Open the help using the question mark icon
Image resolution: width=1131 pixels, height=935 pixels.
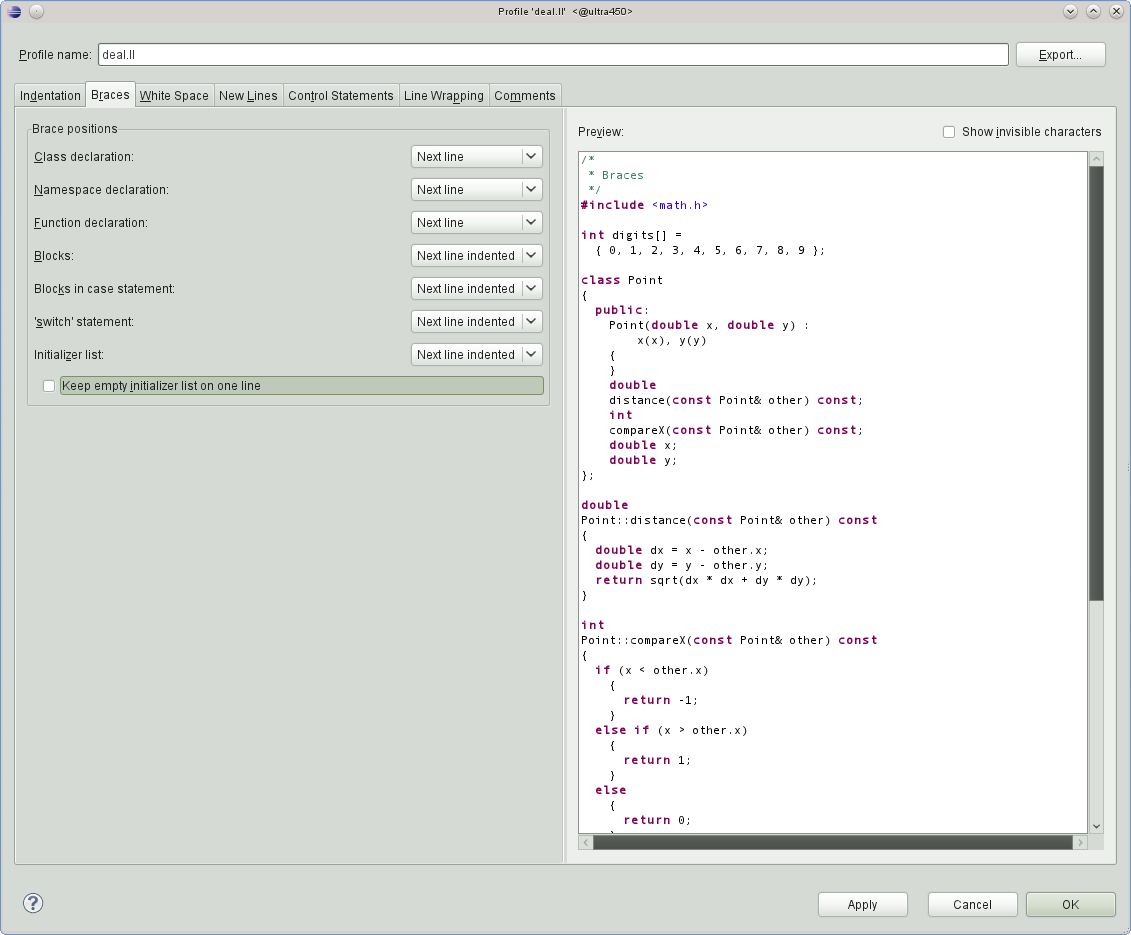33,903
